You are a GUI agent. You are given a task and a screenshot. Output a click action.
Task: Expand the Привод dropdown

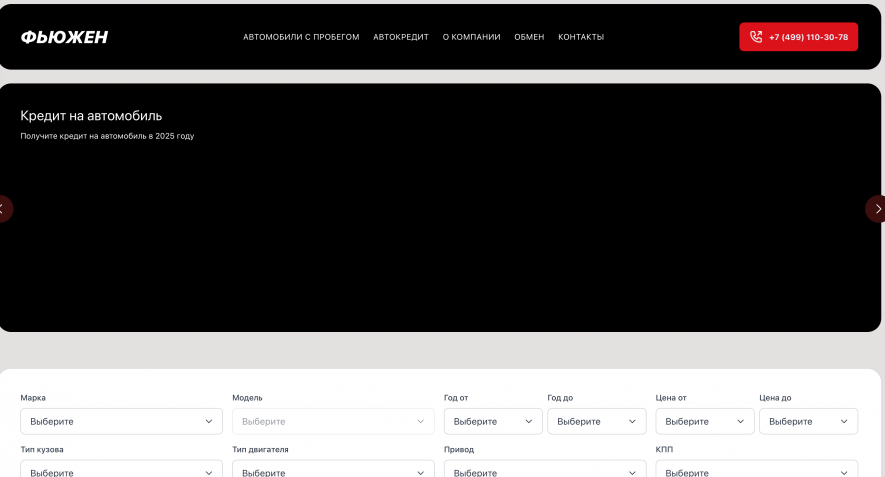coord(545,470)
